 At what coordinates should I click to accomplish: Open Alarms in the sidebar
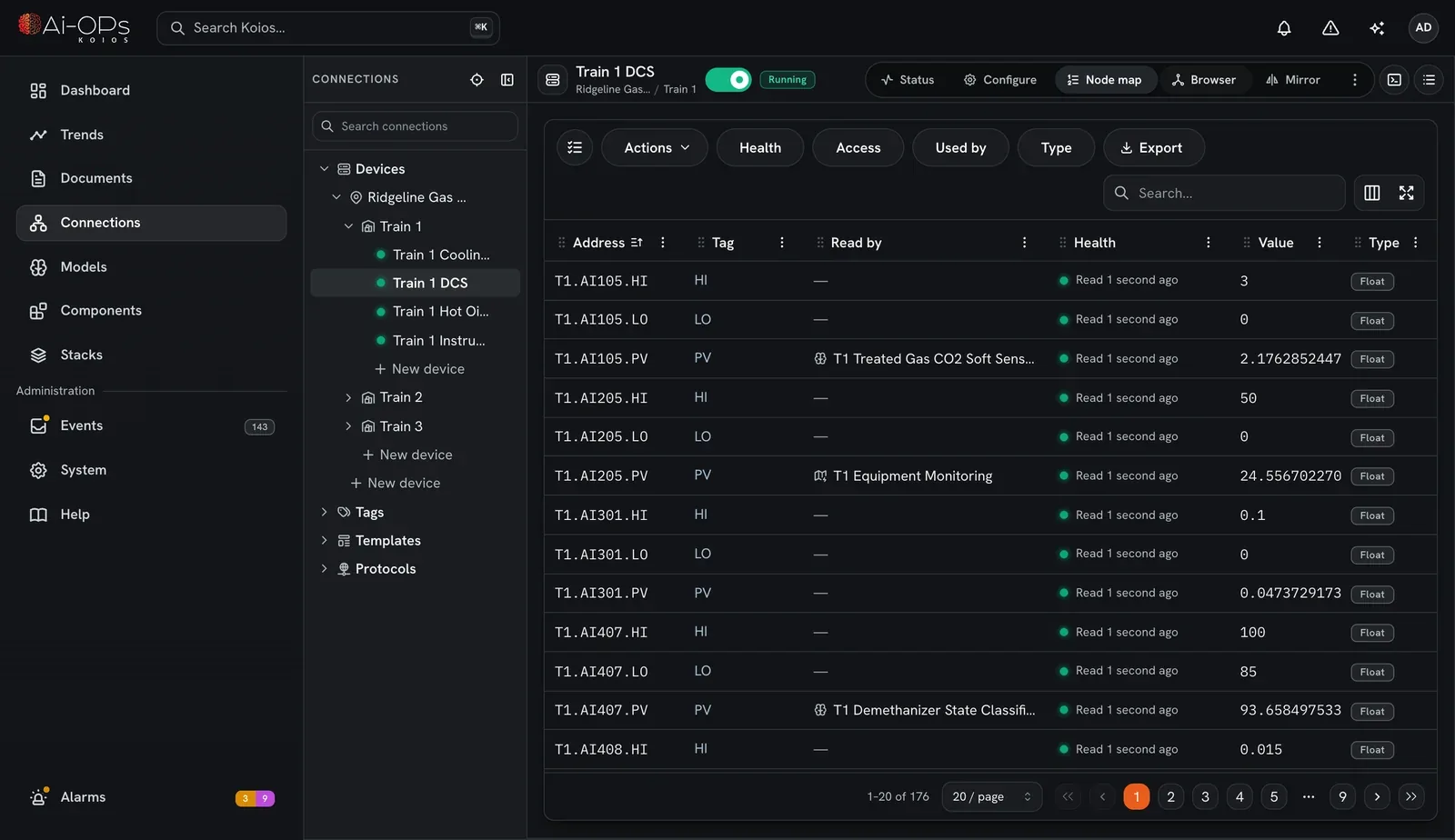pyautogui.click(x=151, y=797)
